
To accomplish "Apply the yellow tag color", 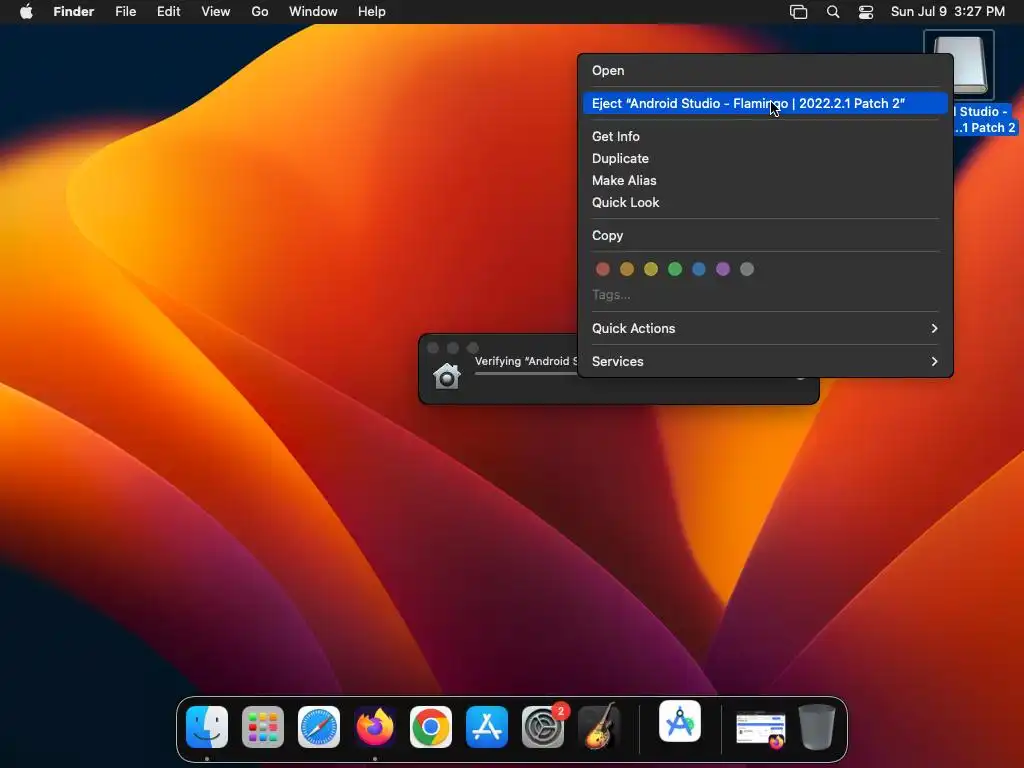I will [651, 269].
